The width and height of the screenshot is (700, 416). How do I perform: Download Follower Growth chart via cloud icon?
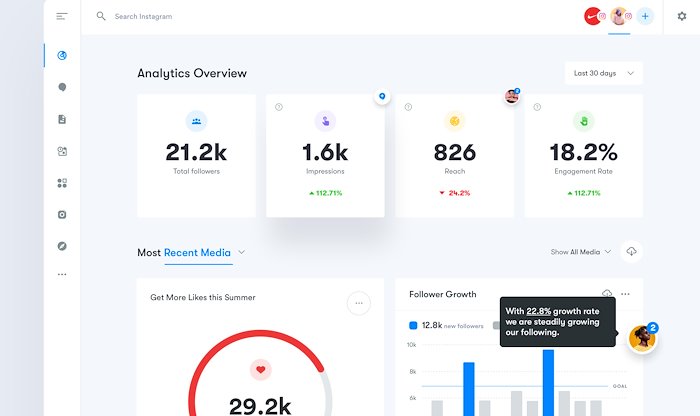pos(607,293)
